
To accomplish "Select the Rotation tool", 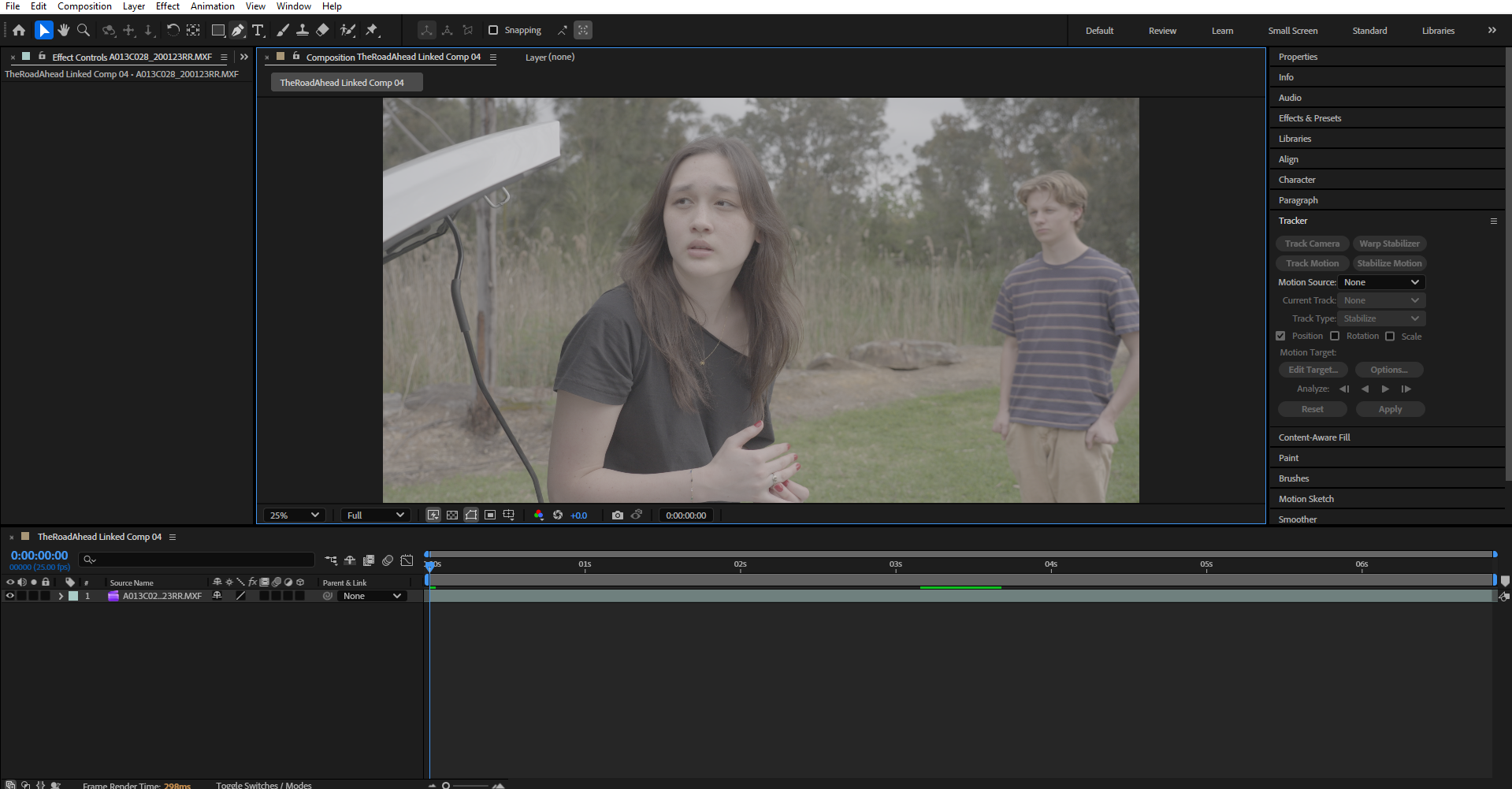I will coord(173,30).
